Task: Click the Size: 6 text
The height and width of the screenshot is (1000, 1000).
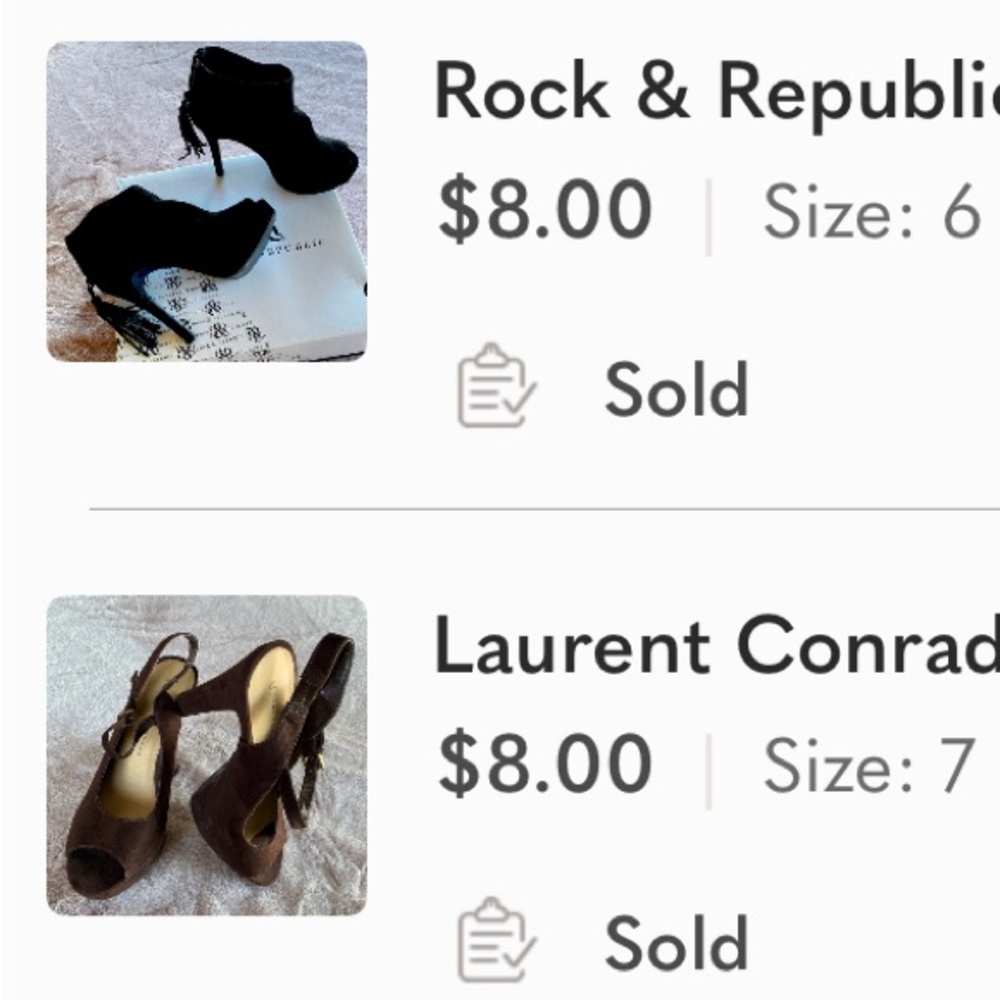Action: click(871, 211)
